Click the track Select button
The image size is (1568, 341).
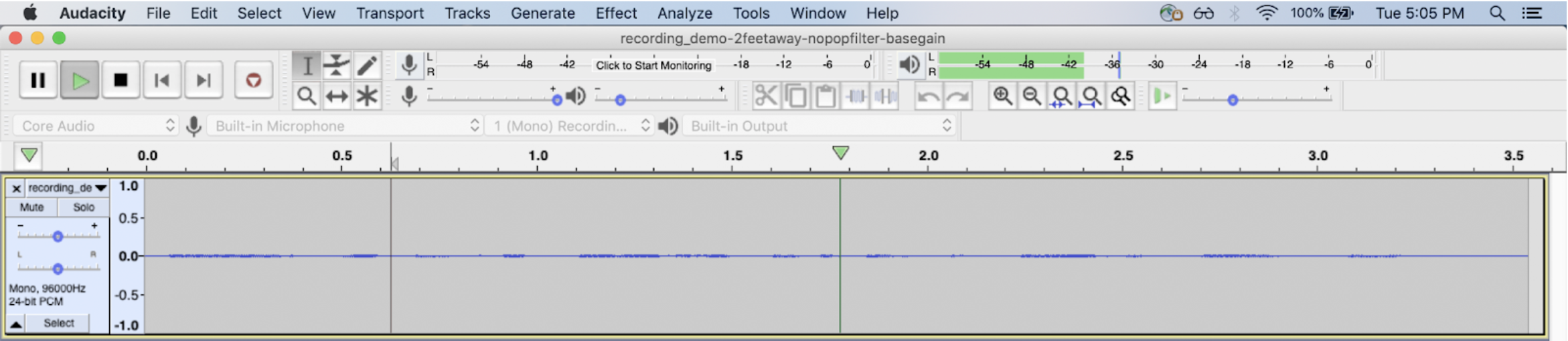click(x=59, y=324)
